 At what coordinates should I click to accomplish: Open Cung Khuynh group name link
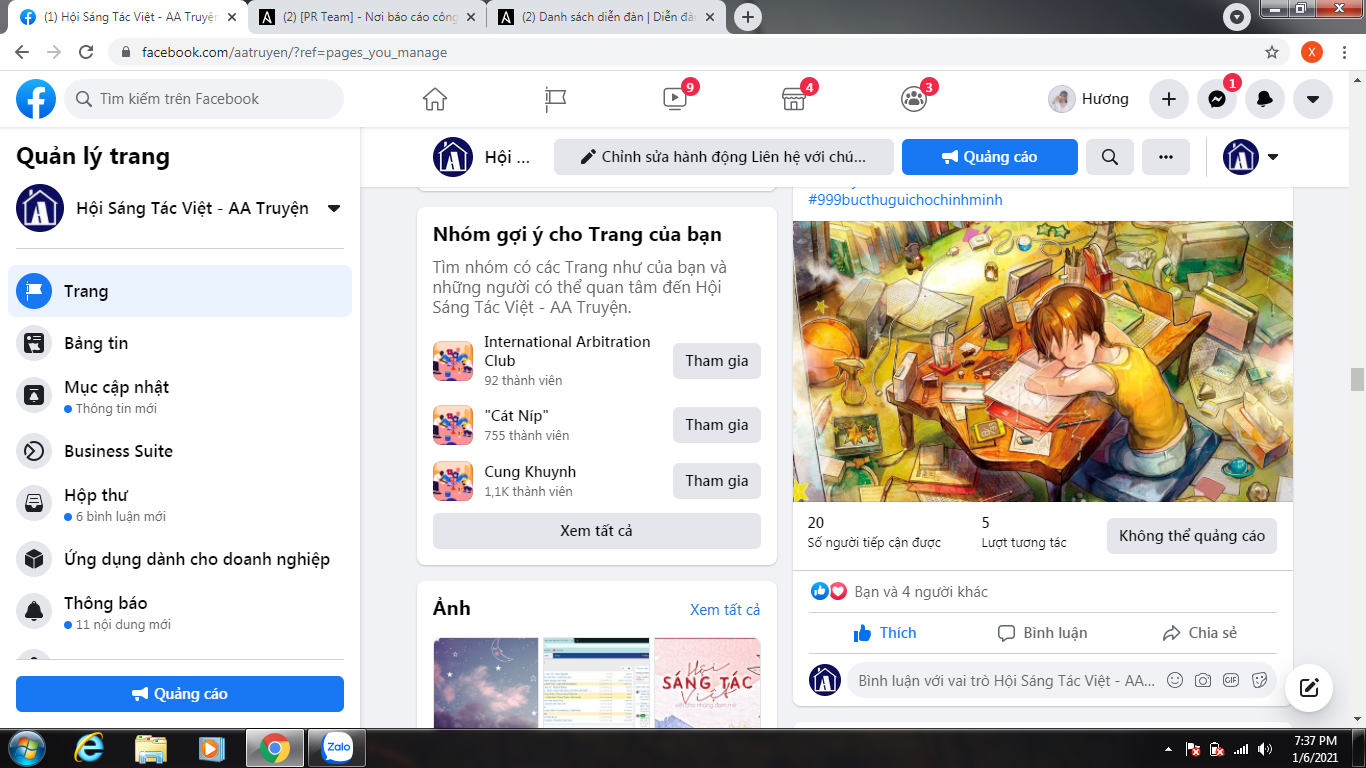(530, 472)
